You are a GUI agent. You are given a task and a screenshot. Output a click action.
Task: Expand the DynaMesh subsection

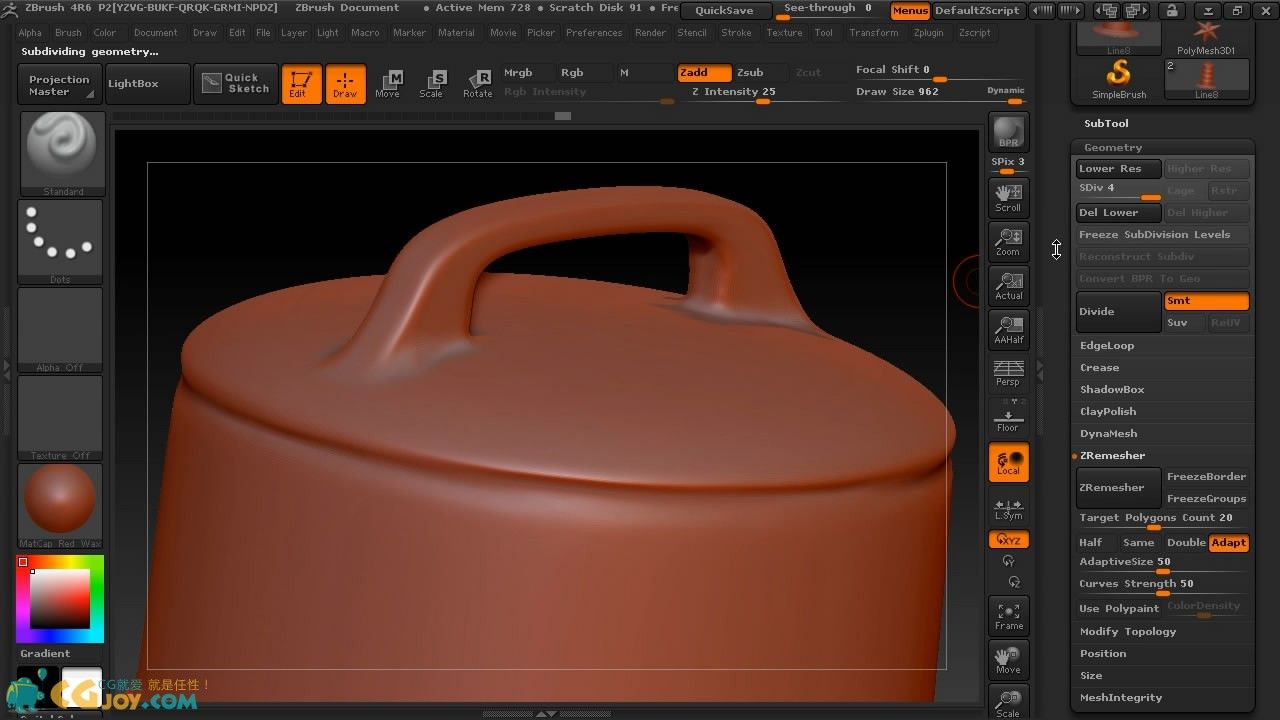click(1108, 434)
